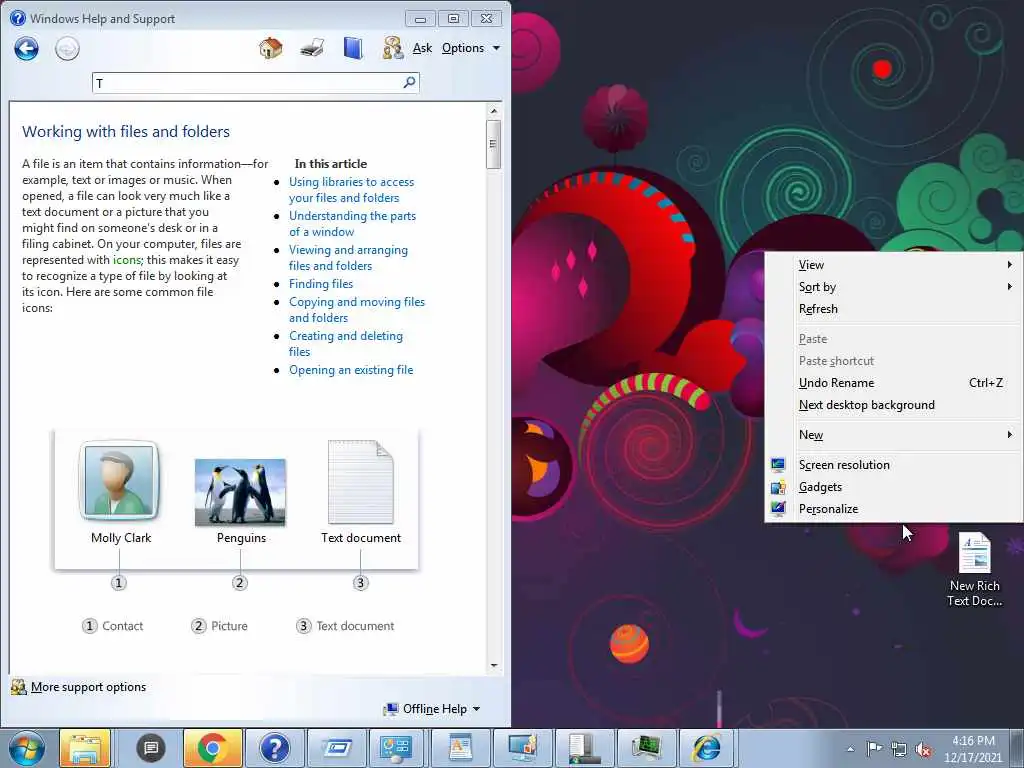
Task: Open 'Copying and moving files and folders' link
Action: (x=357, y=310)
